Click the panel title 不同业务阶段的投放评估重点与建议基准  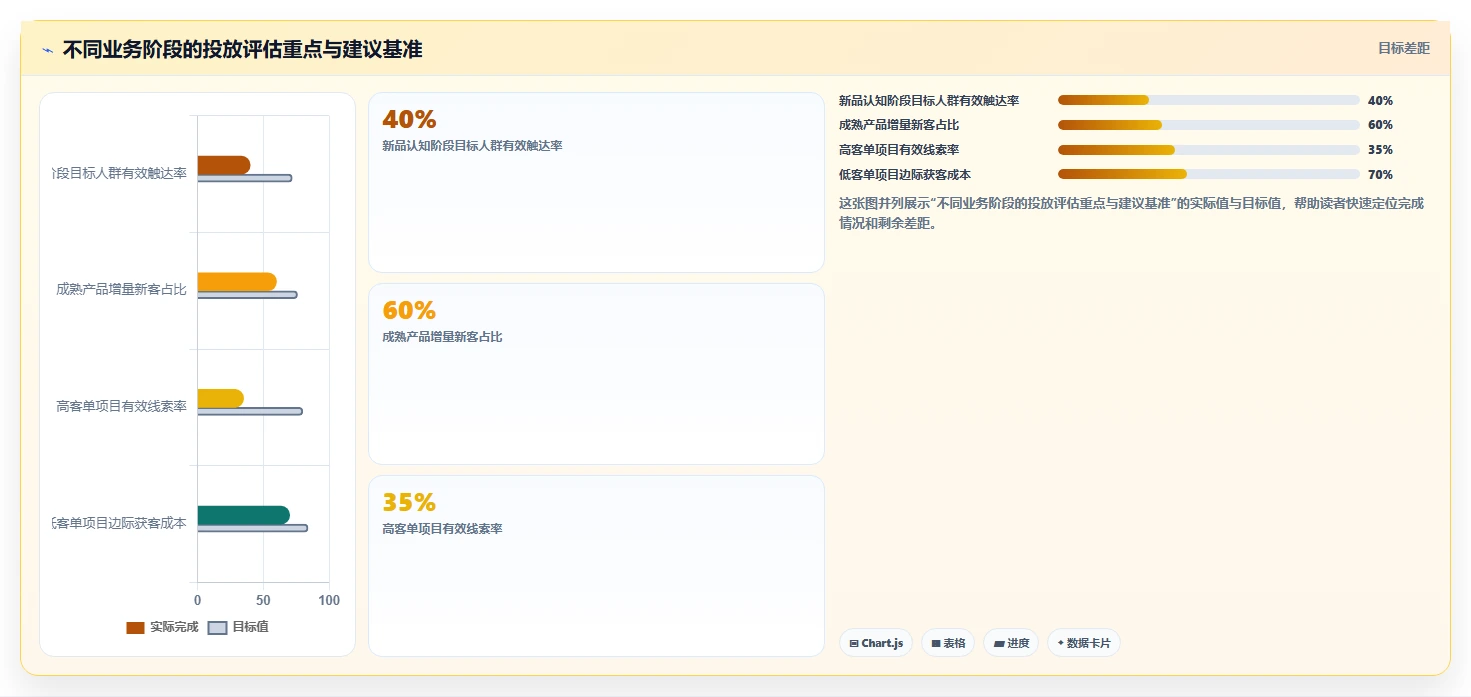coord(242,49)
